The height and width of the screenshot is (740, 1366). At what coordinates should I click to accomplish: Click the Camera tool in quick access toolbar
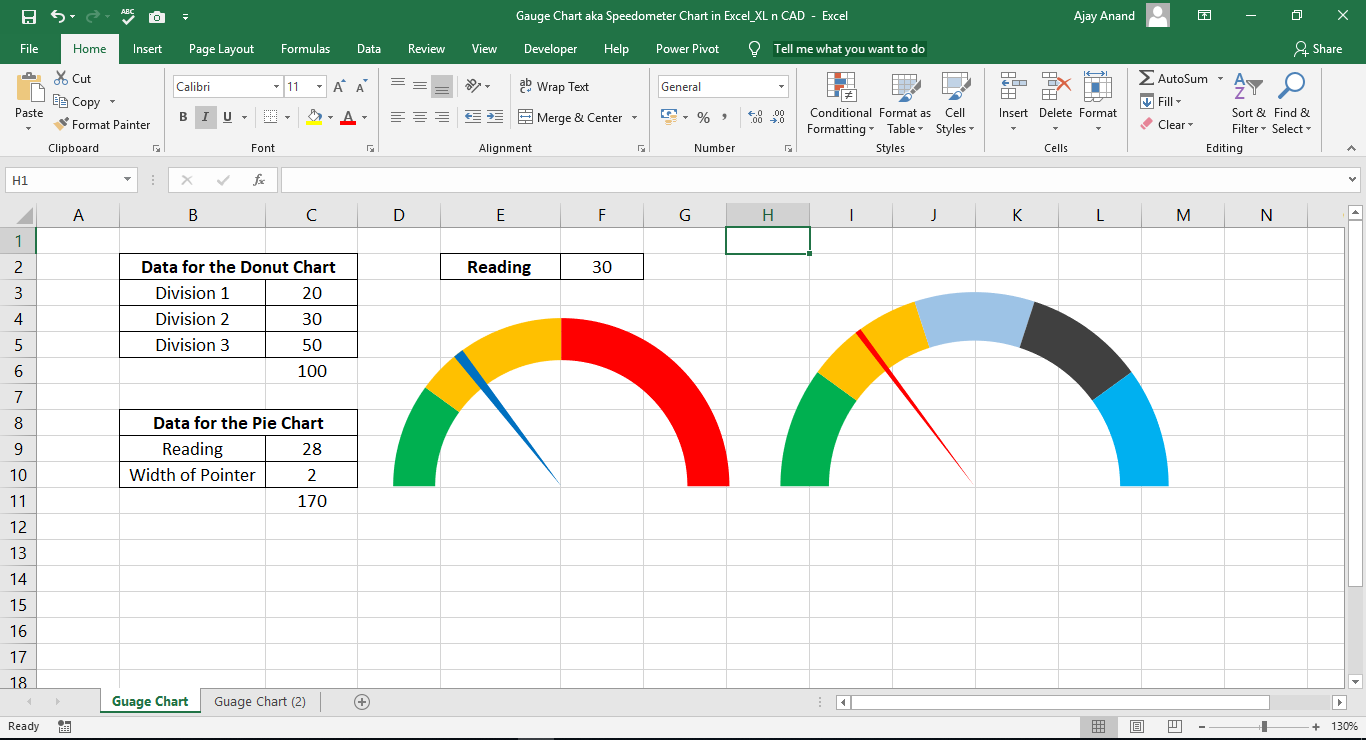[x=157, y=16]
